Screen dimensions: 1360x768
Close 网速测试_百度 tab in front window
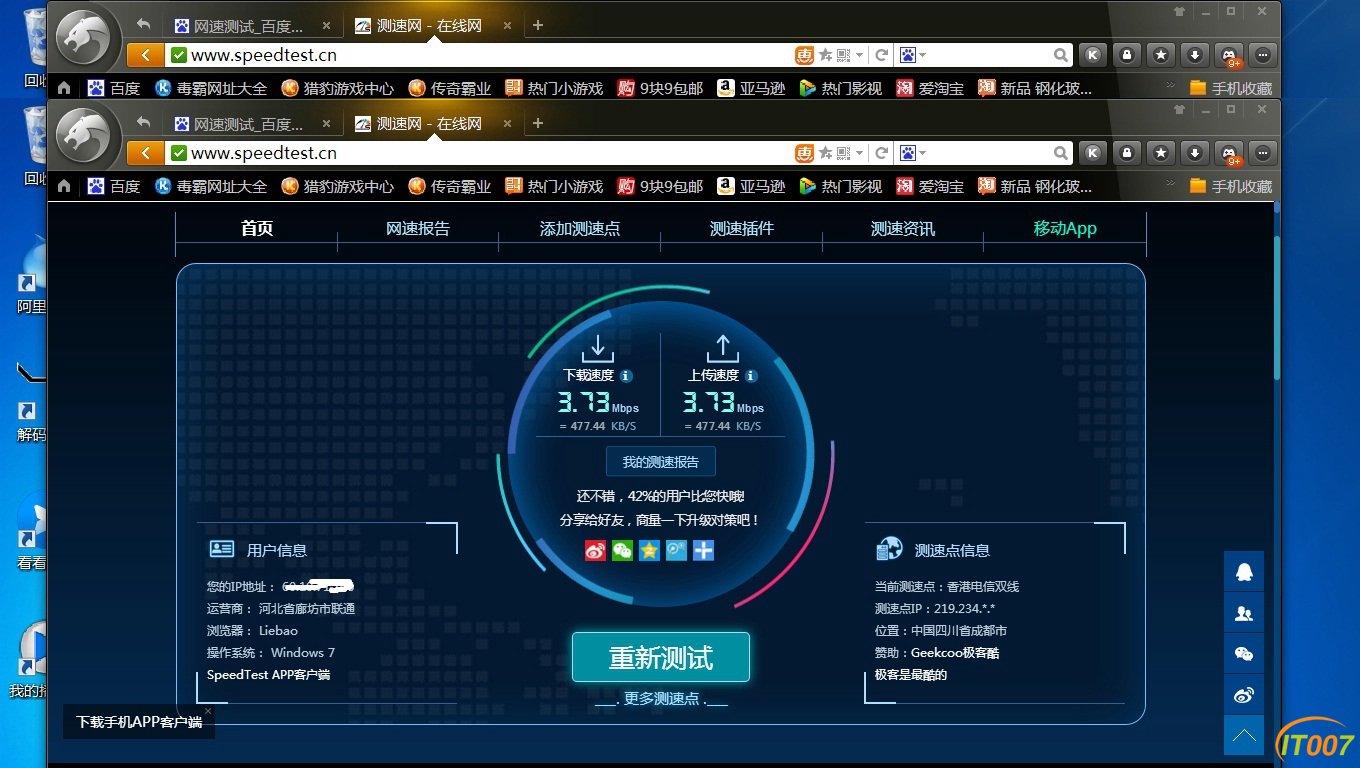click(326, 124)
